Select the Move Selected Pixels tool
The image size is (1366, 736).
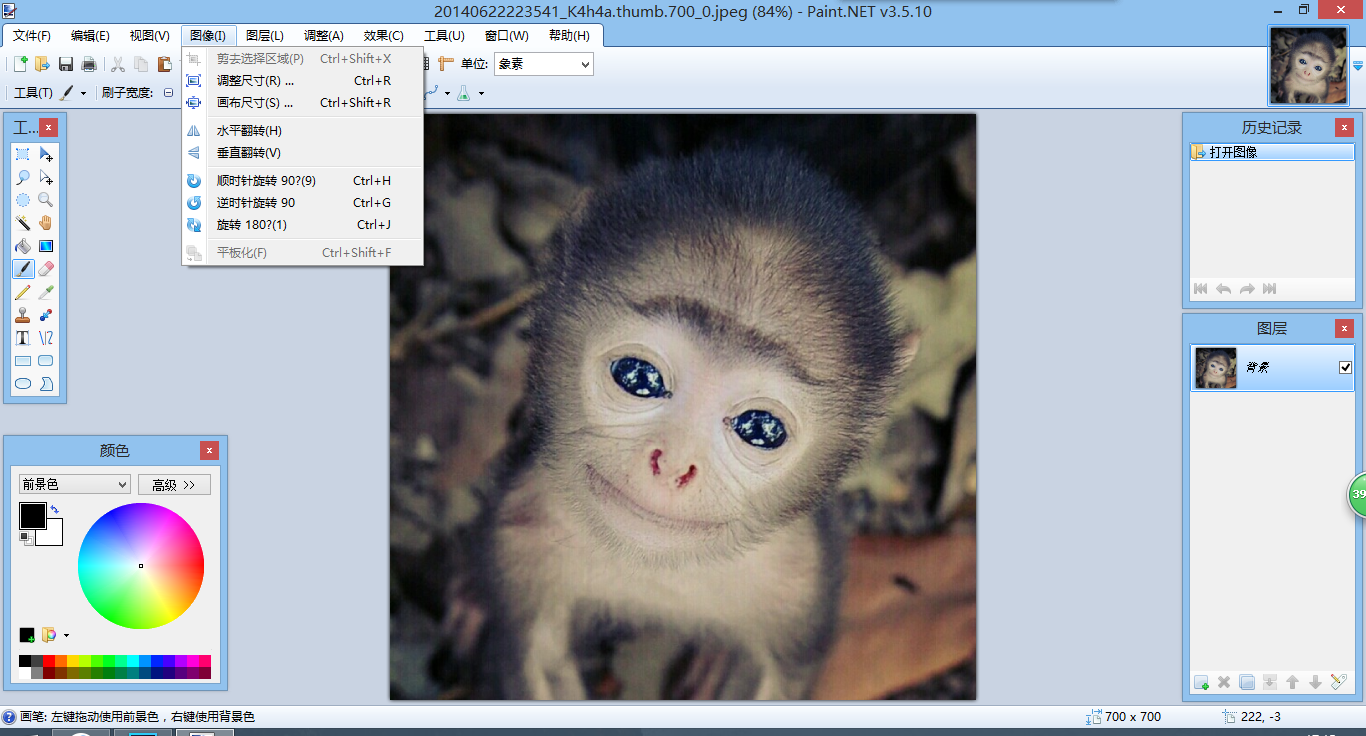pos(46,154)
